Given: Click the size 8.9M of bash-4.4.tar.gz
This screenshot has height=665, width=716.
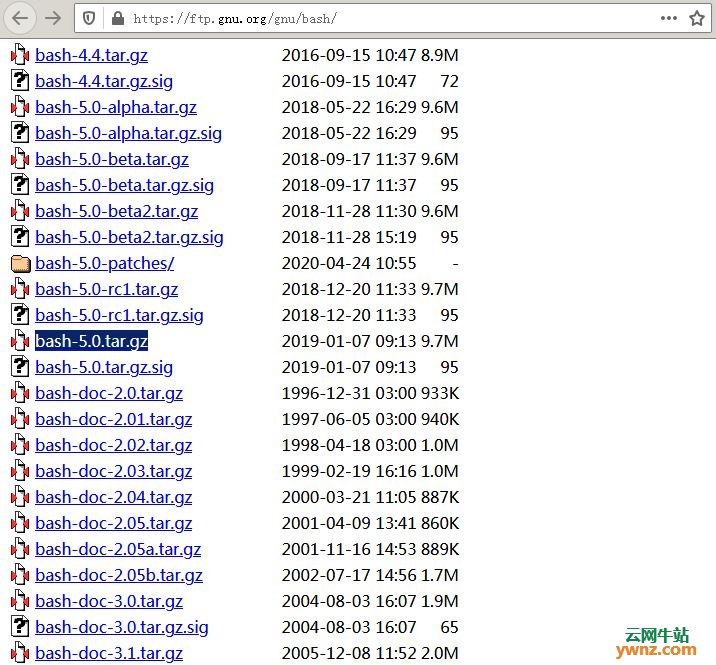Looking at the screenshot, I should coord(440,55).
